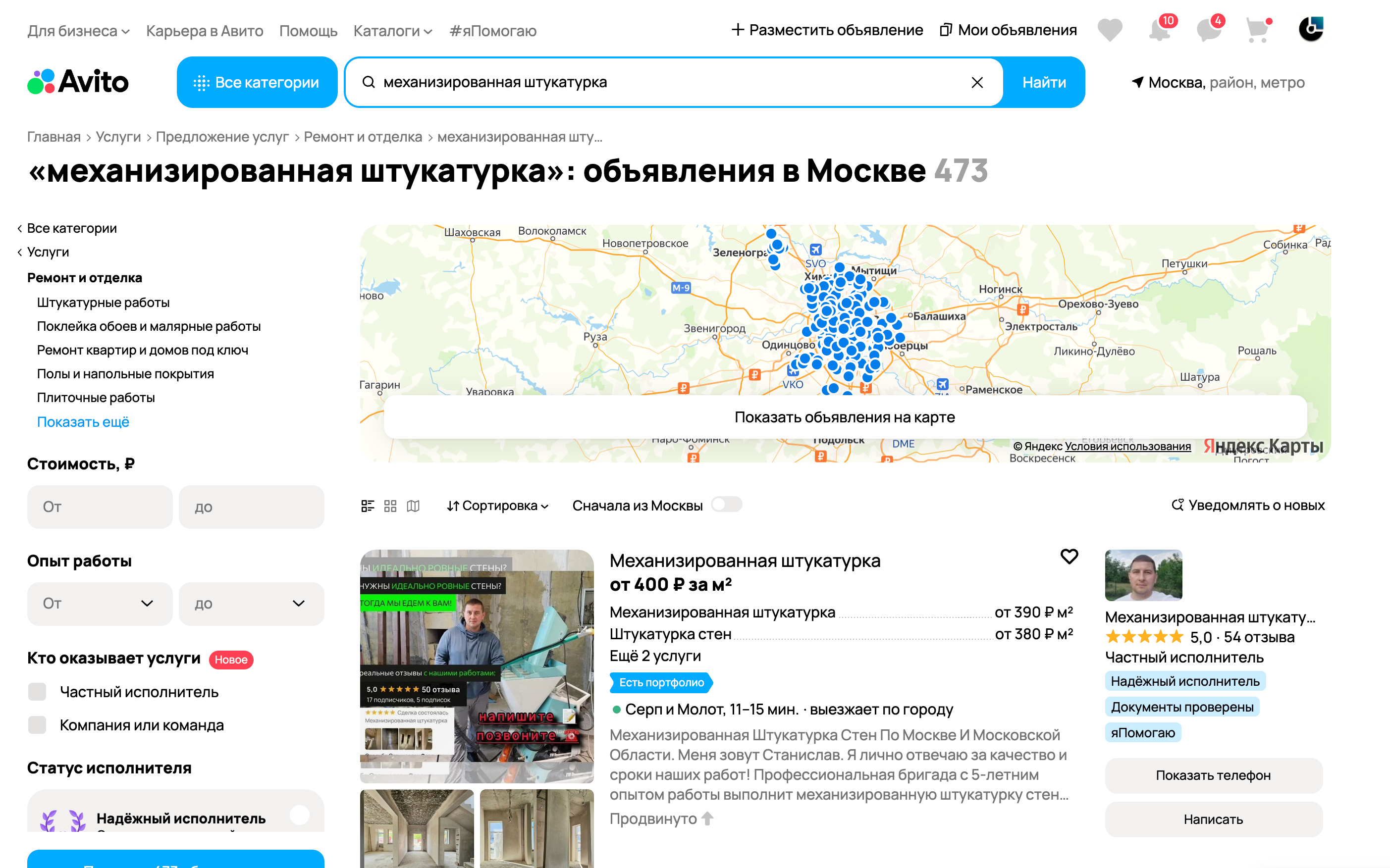Check 'Компания или команда' checkbox
Image resolution: width=1390 pixels, height=868 pixels.
tap(37, 725)
